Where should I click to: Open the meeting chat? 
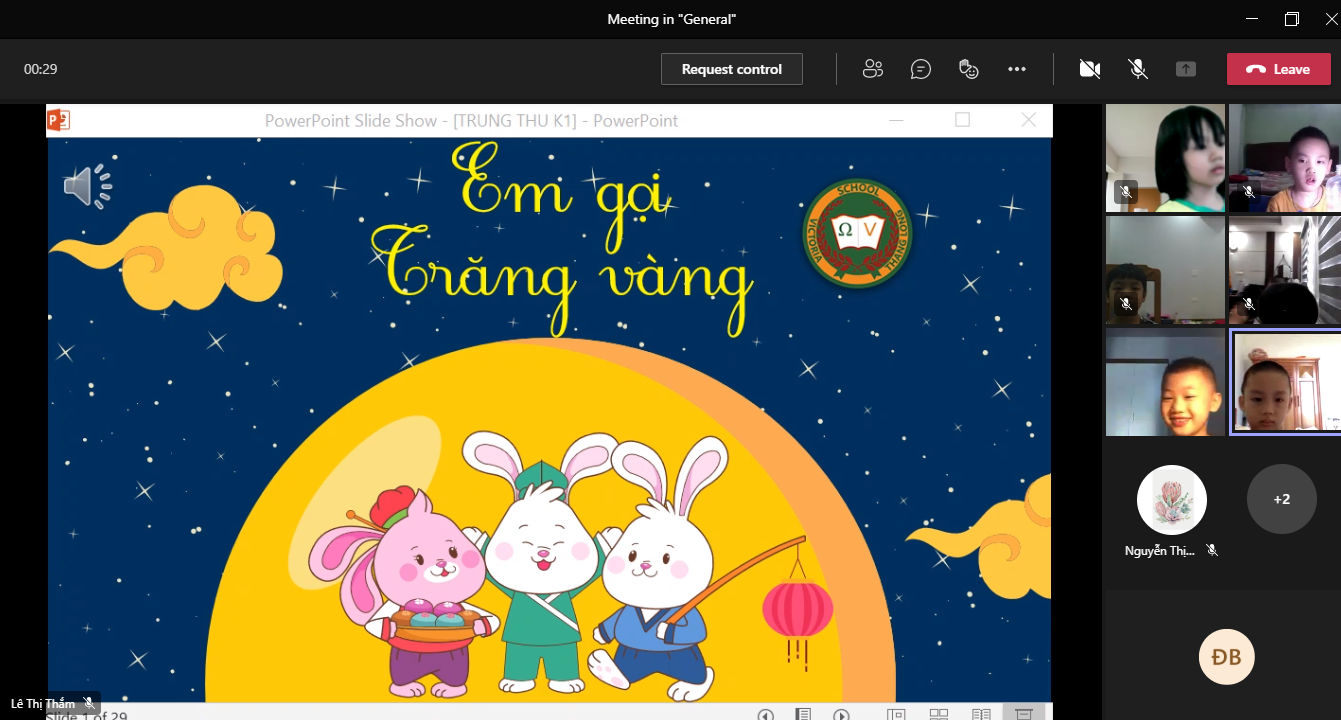point(920,69)
